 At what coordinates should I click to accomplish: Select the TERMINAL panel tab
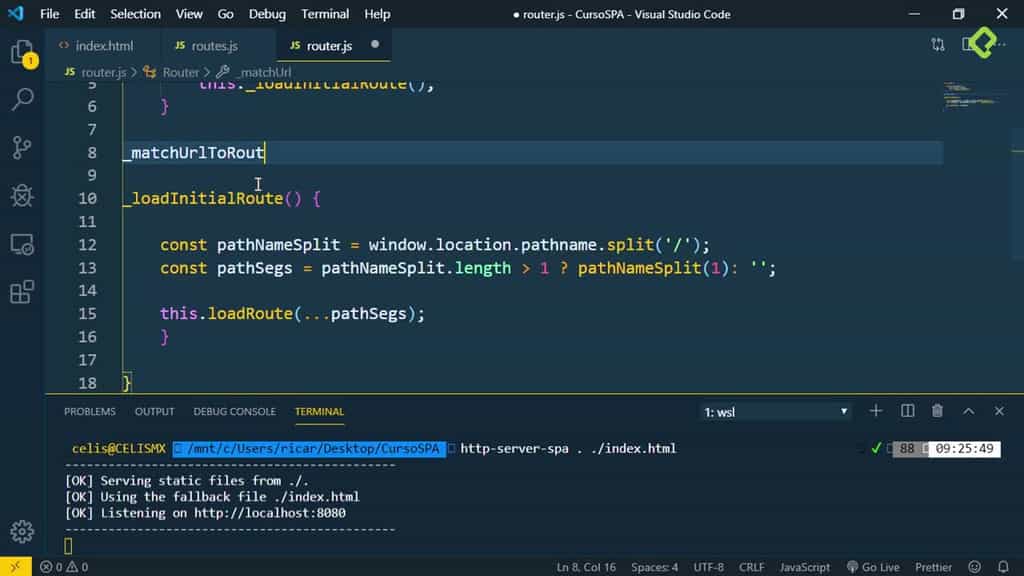pos(319,411)
